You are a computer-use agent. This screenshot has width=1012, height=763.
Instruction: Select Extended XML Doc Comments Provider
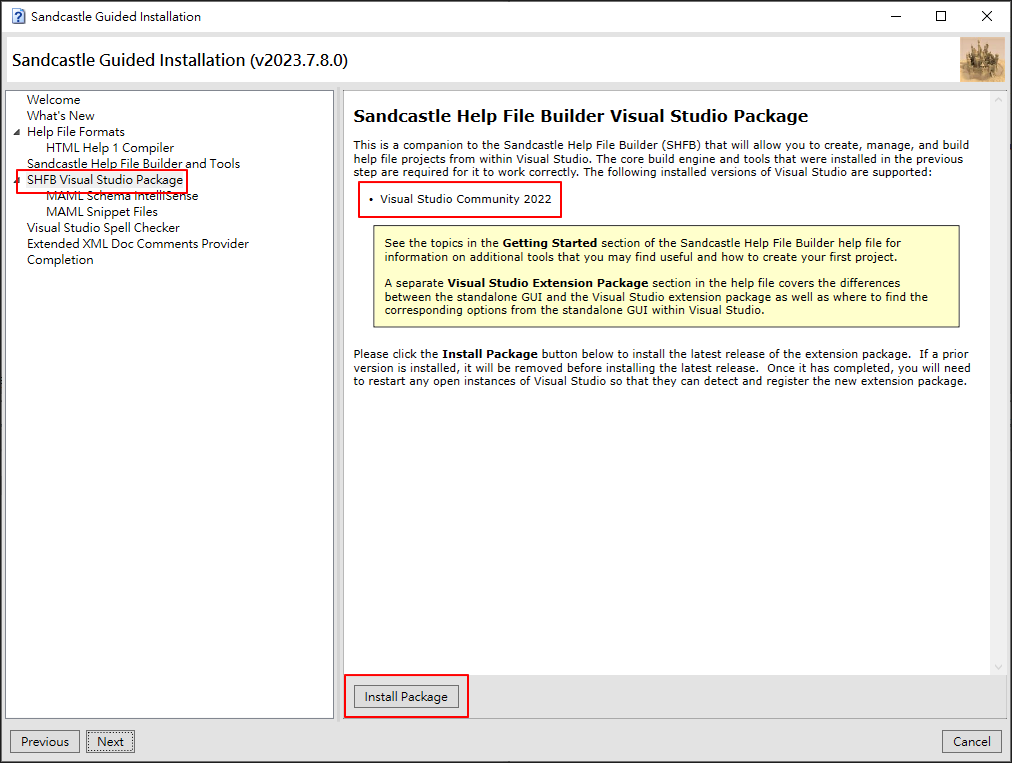coord(137,243)
